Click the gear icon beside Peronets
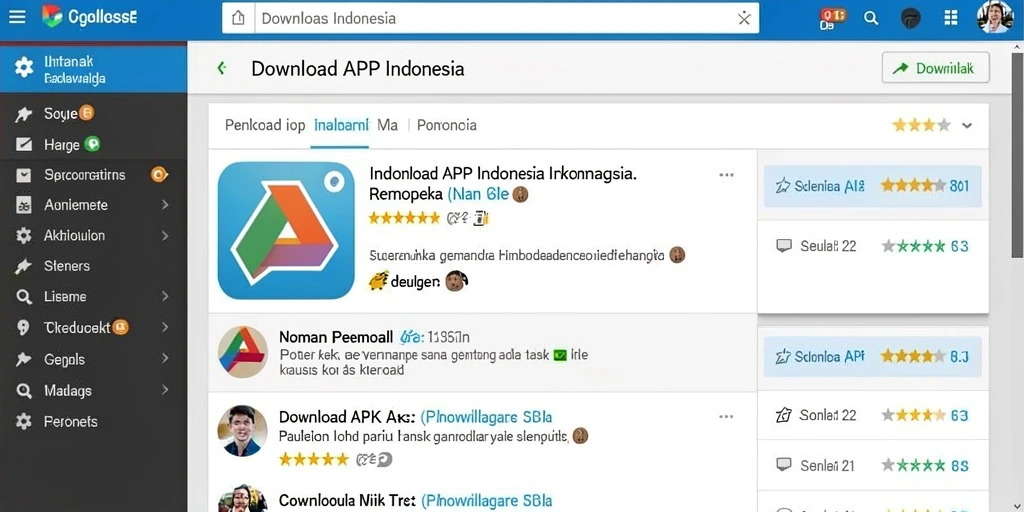Viewport: 1024px width, 512px height. pyautogui.click(x=24, y=421)
